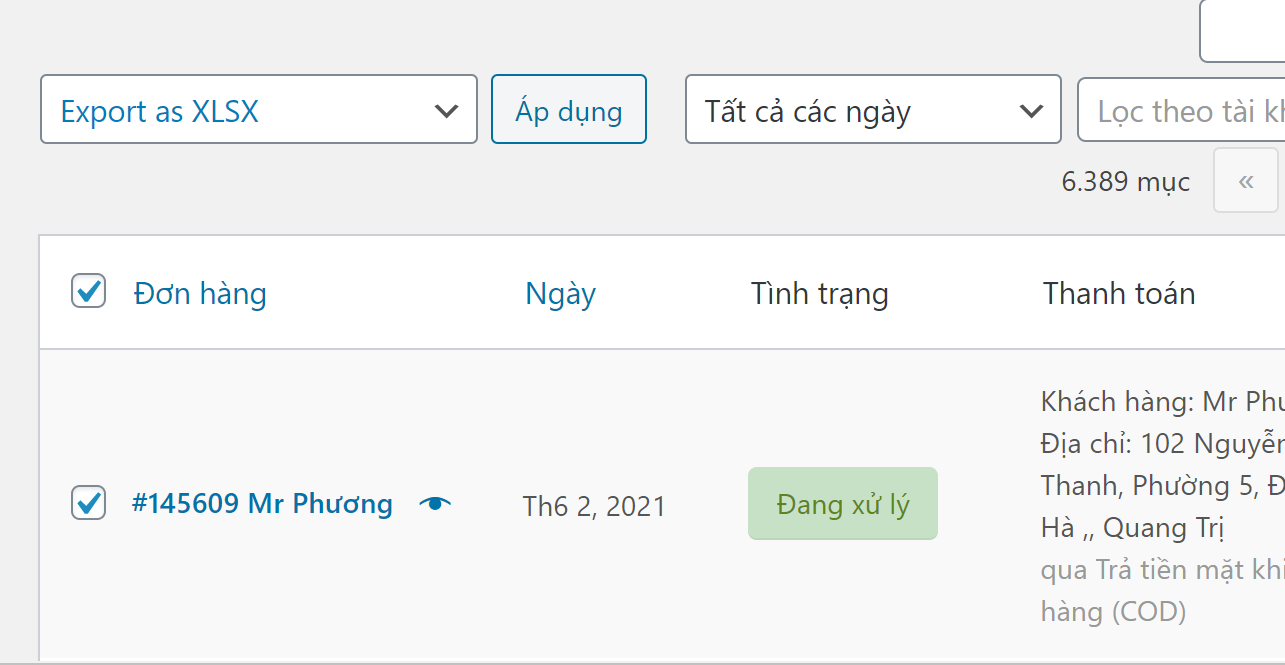Screen dimensions: 1285x665
Task: Click the Khách hàng Mr Phương billing line
Action: coord(1161,402)
